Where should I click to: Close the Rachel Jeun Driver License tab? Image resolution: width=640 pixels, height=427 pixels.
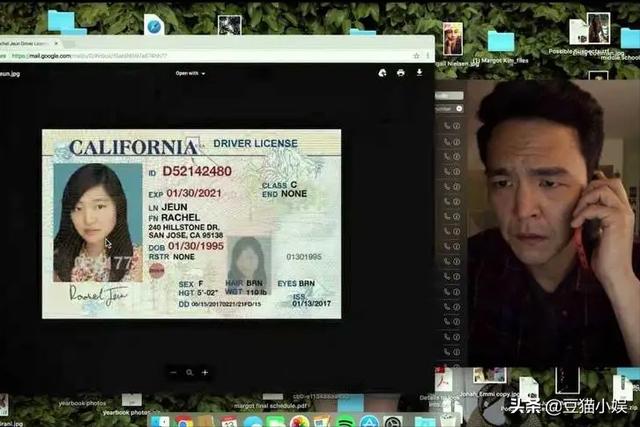coord(56,43)
